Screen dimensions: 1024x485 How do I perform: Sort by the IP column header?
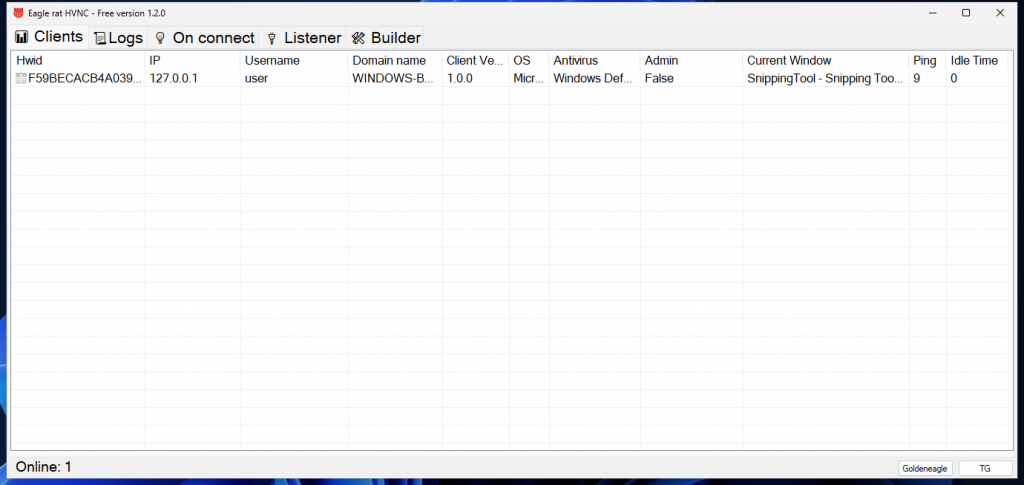193,61
